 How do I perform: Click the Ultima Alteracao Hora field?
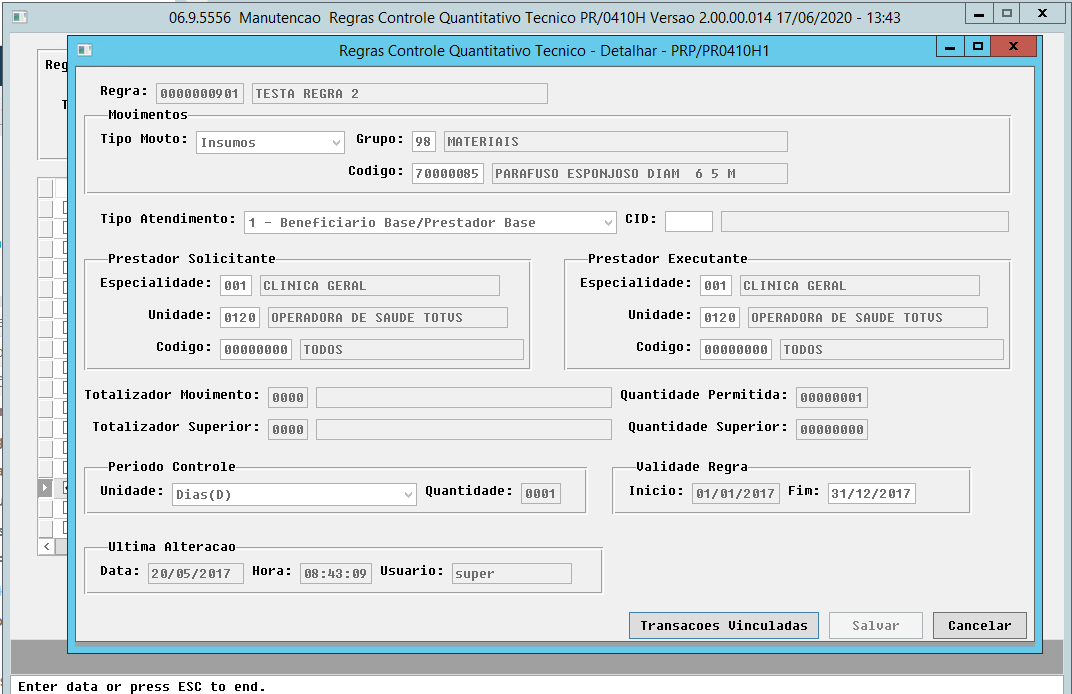(x=336, y=574)
